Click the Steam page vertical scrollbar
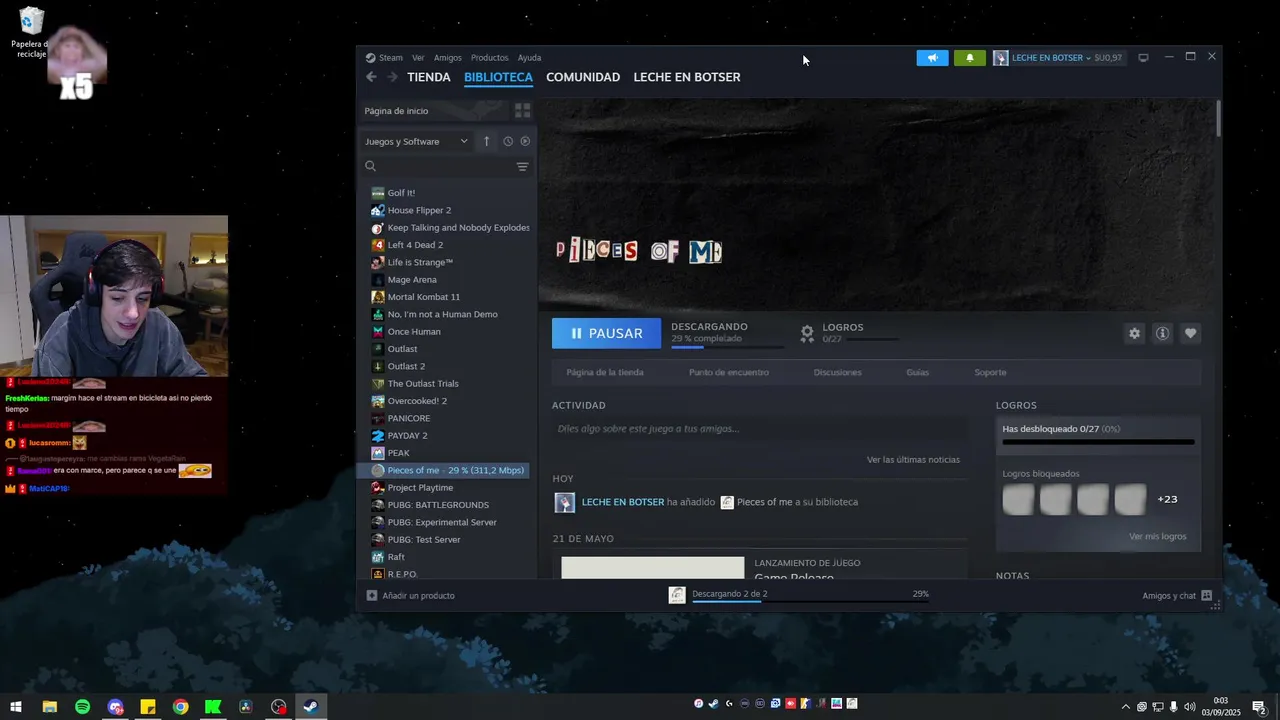 point(1218,119)
